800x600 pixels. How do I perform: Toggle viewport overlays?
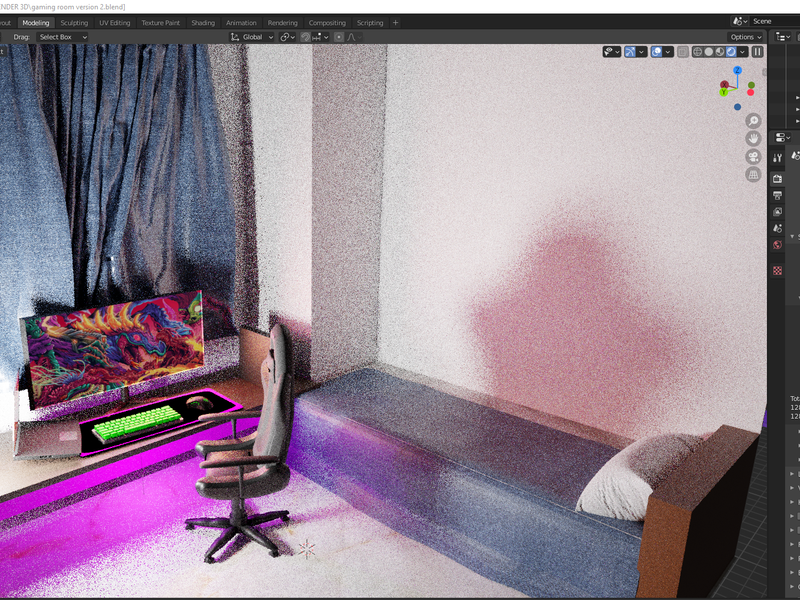click(x=657, y=52)
